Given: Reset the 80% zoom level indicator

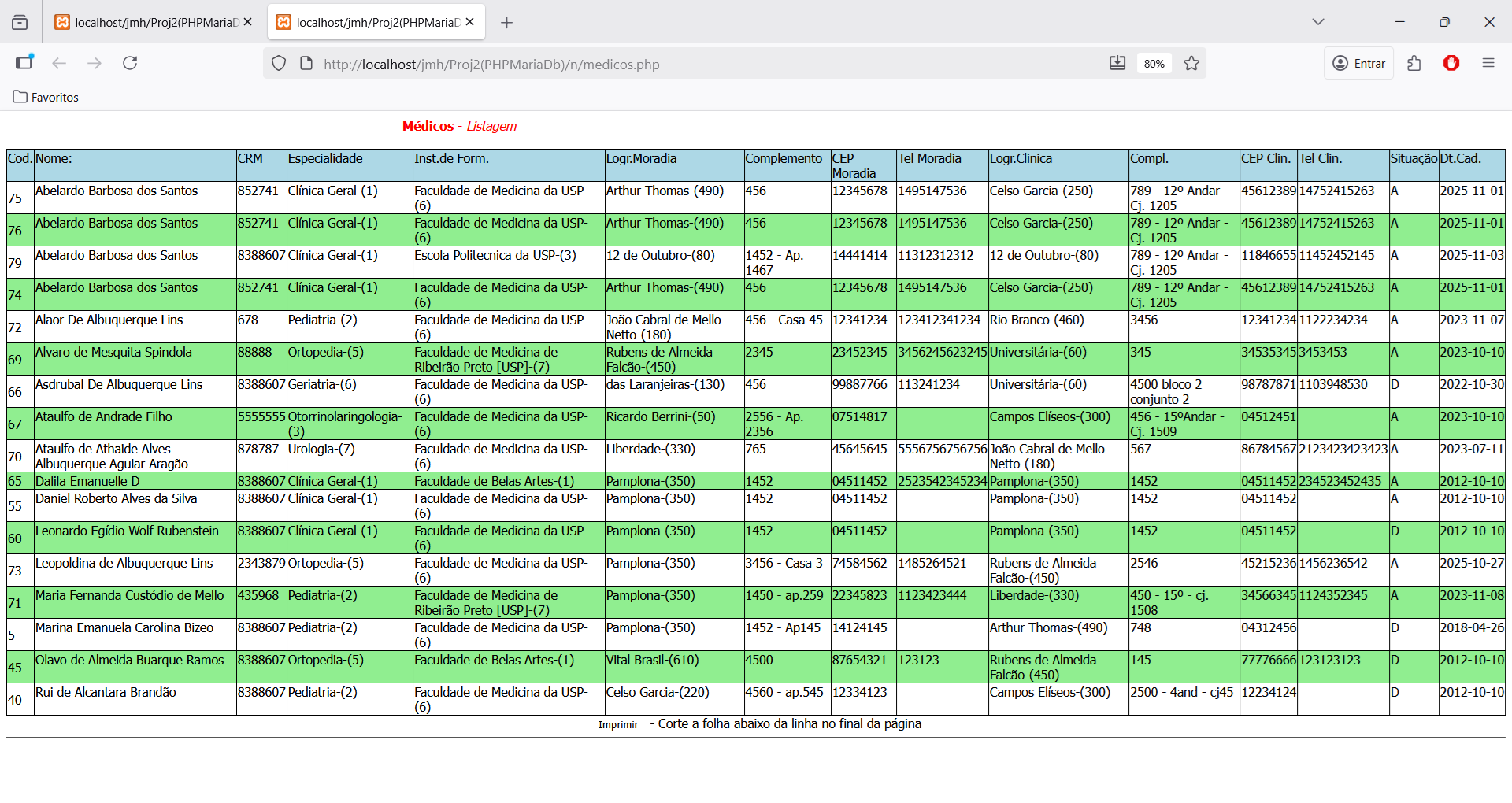Looking at the screenshot, I should coord(1154,64).
